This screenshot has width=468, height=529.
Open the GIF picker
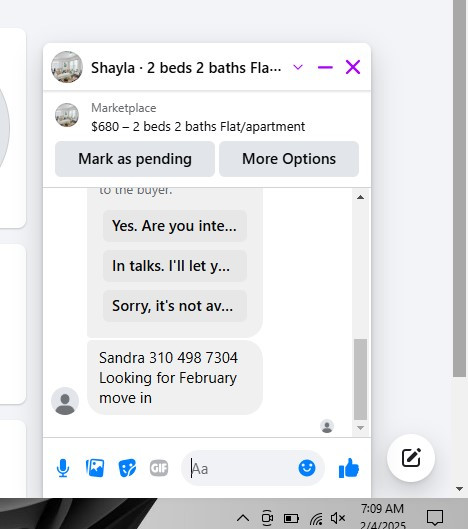(x=159, y=468)
